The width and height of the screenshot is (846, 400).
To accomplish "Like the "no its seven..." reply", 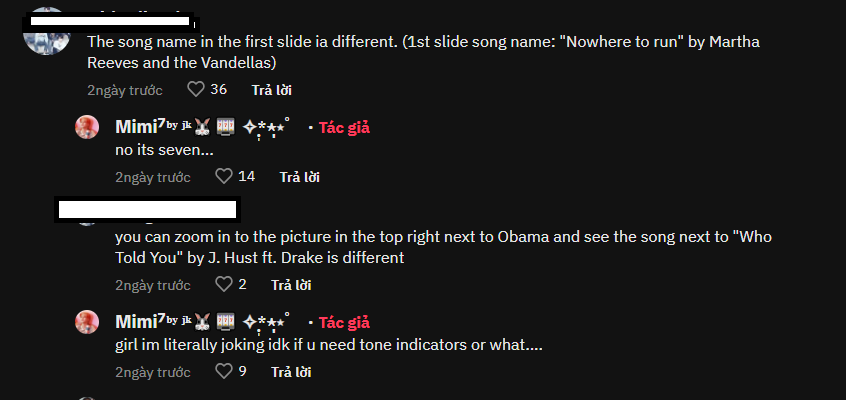I will pyautogui.click(x=224, y=177).
